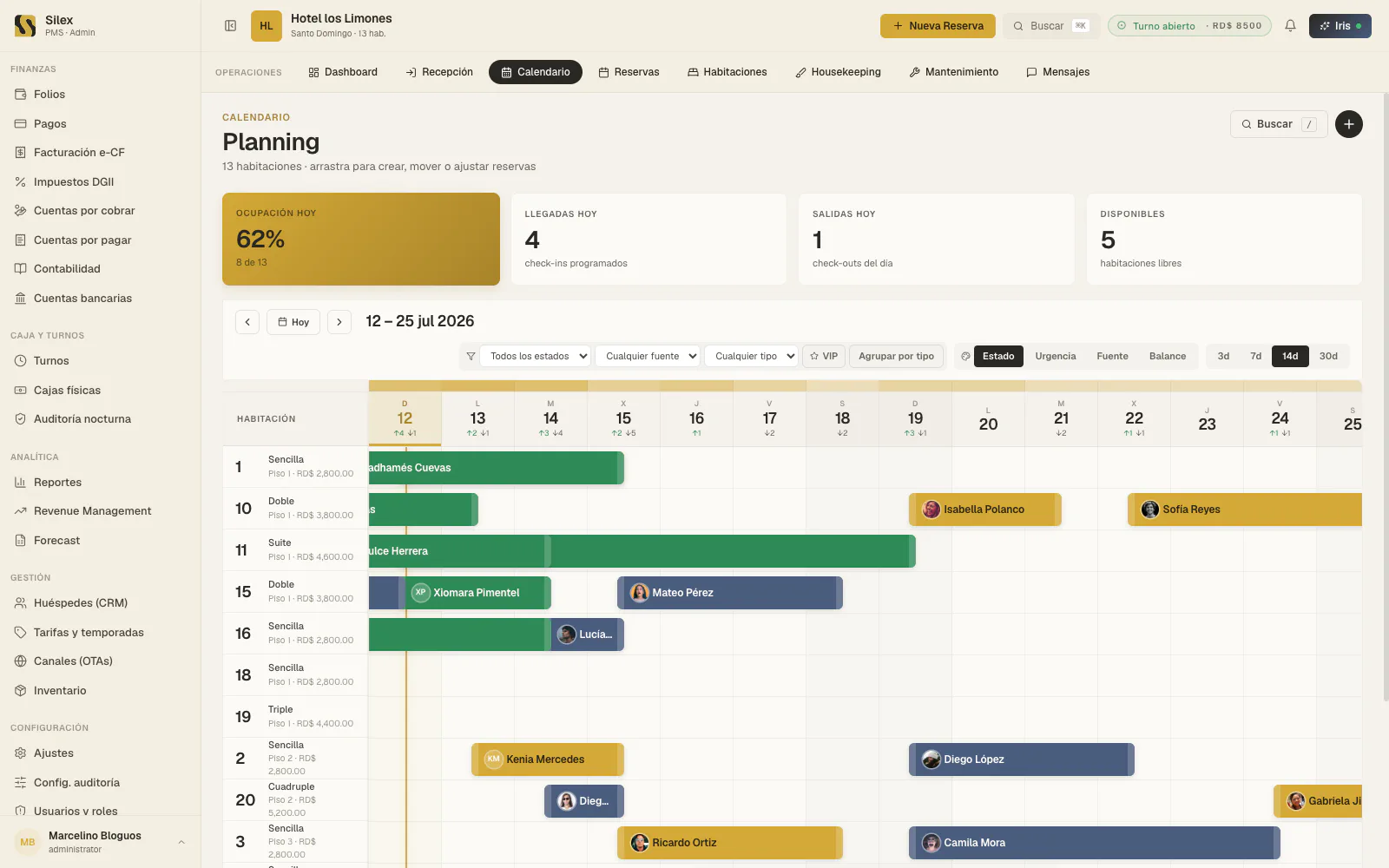This screenshot has width=1389, height=868.
Task: Expand Marcelino Bloguos user menu
Action: point(100,842)
